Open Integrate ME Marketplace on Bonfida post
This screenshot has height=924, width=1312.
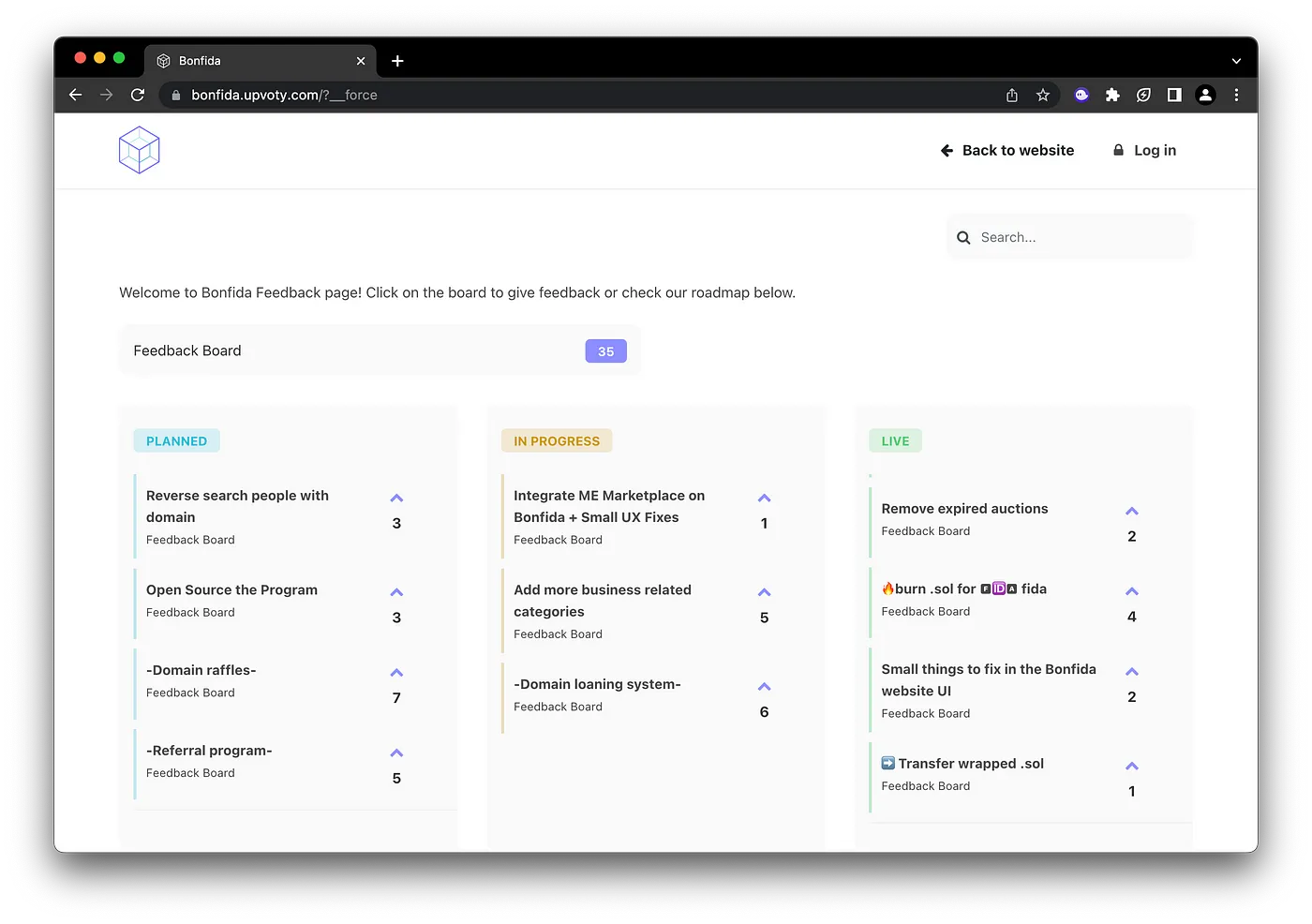click(609, 506)
